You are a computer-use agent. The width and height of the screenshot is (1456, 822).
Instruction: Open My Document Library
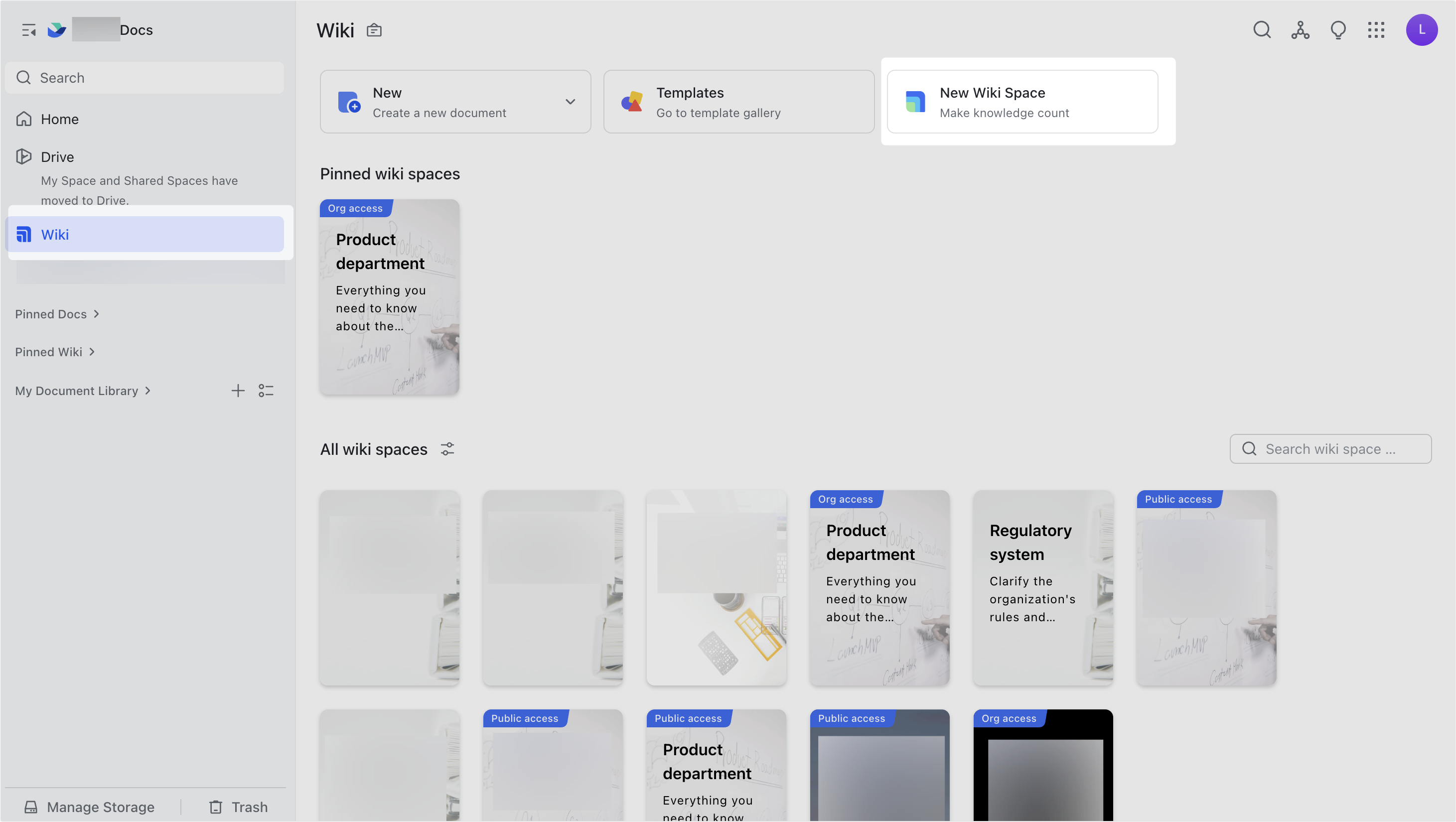pyautogui.click(x=77, y=391)
